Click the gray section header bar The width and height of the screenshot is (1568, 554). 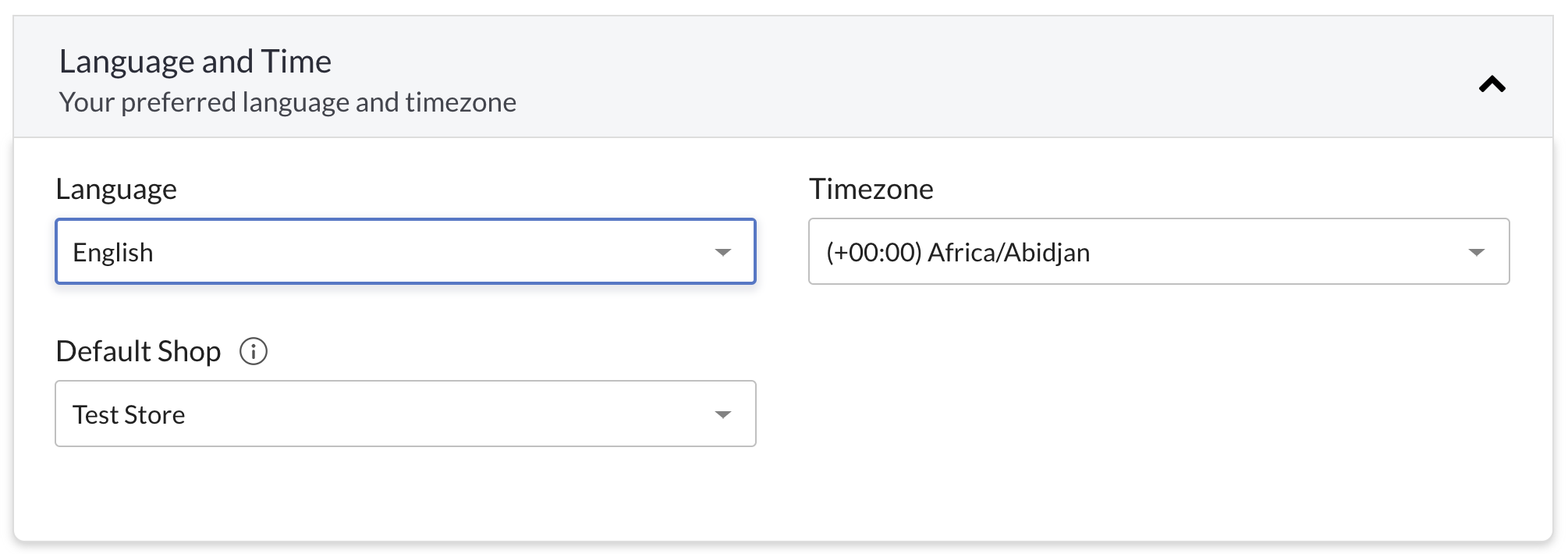(783, 77)
